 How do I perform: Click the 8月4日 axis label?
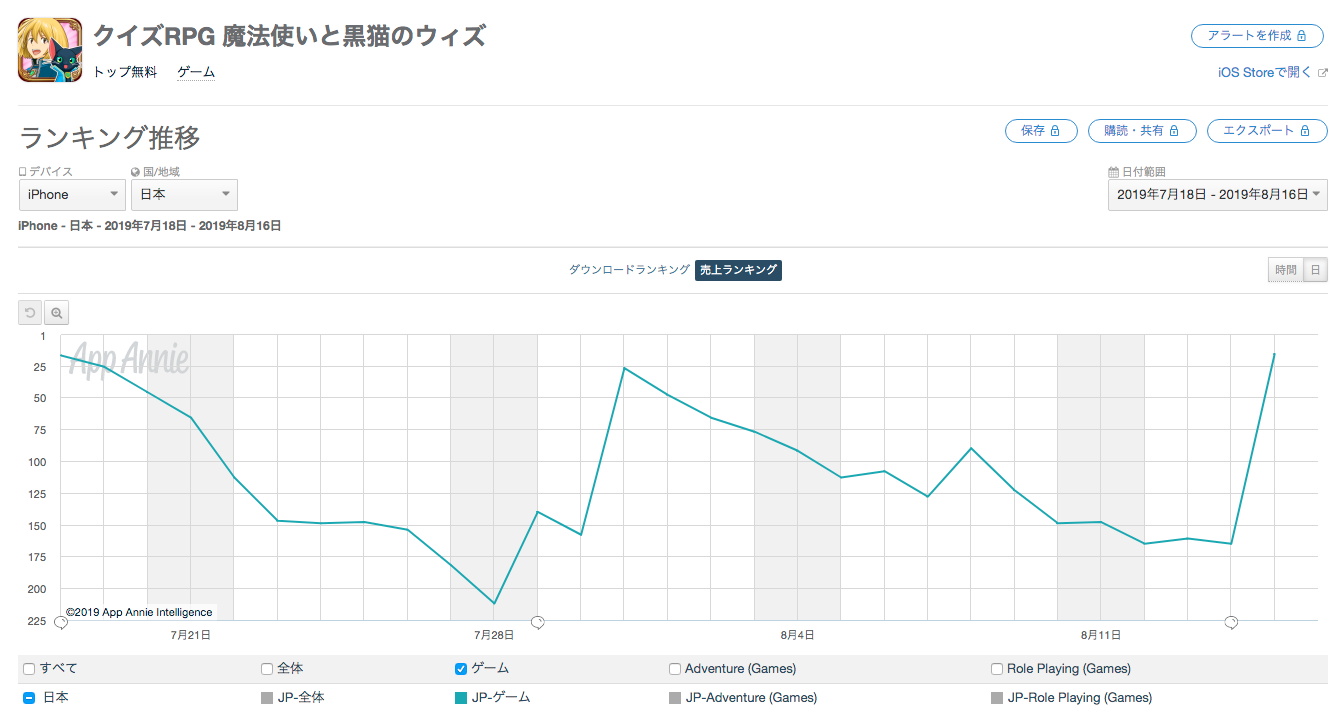(797, 635)
